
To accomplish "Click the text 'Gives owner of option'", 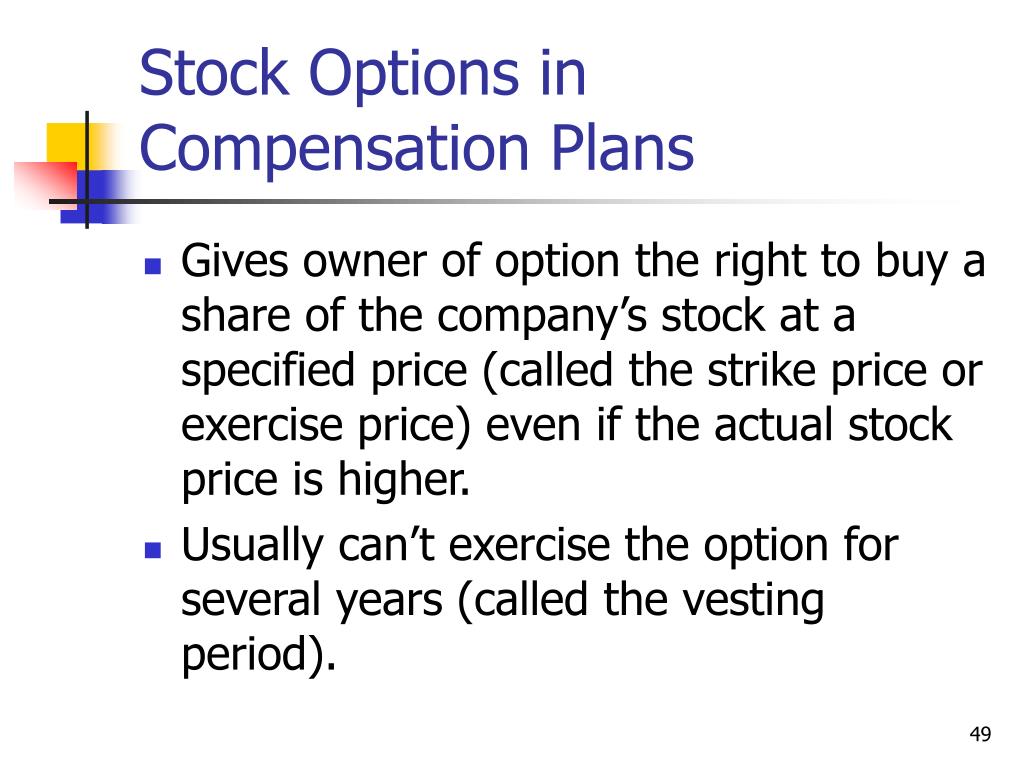I will point(400,263).
